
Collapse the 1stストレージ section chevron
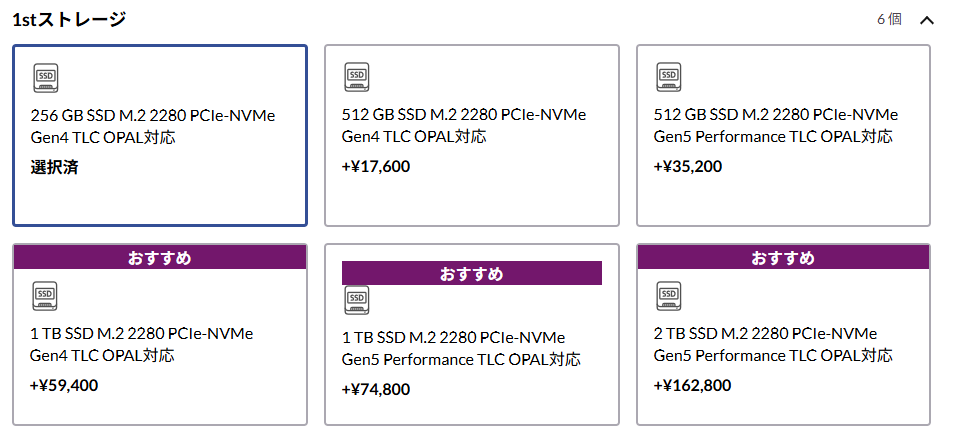point(926,20)
